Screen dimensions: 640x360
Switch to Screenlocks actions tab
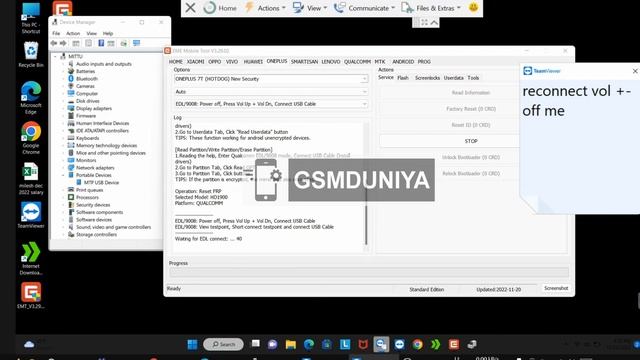point(427,78)
